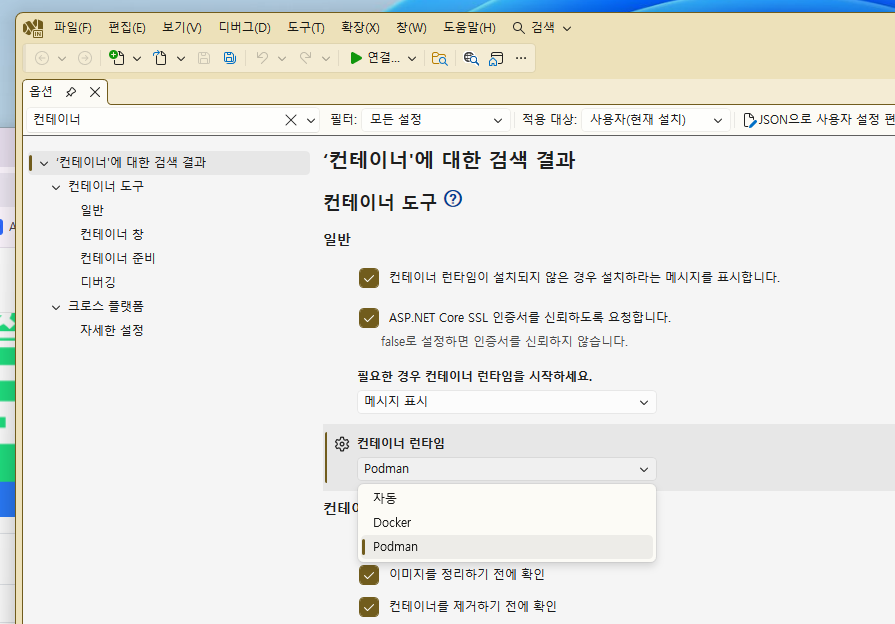Click the JSON으로 사용자 설정 편집 link

coord(819,120)
